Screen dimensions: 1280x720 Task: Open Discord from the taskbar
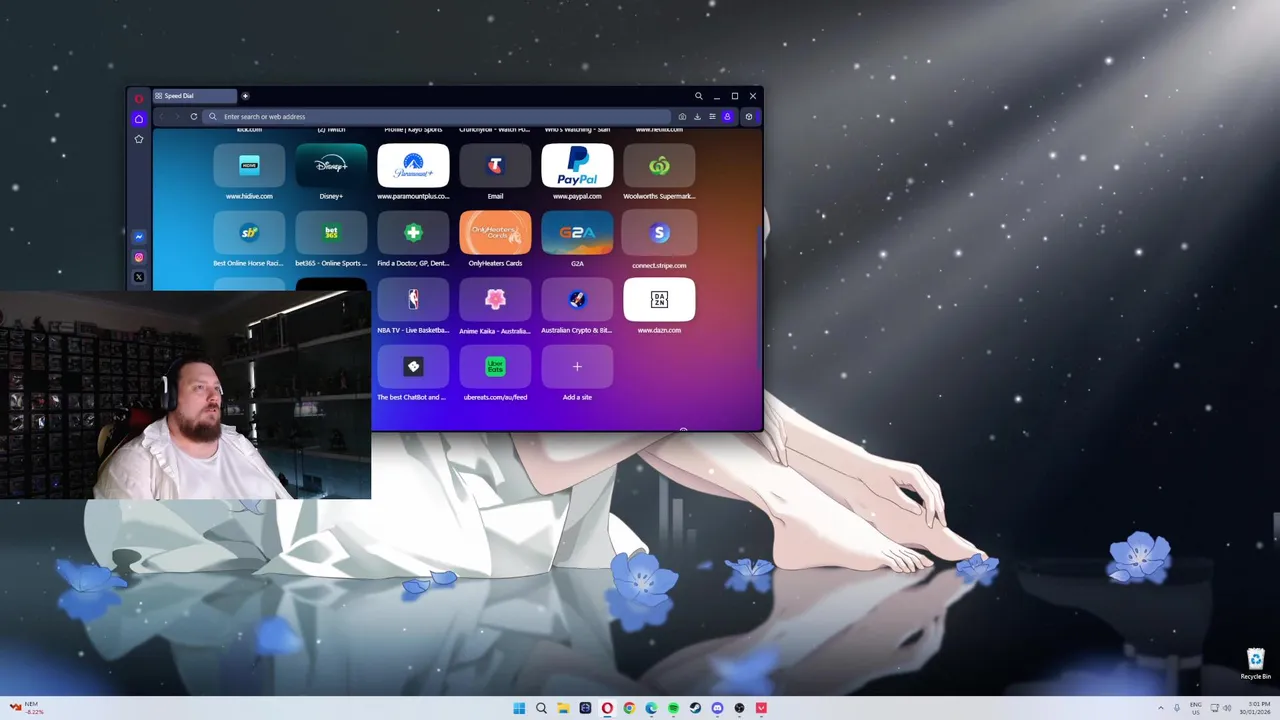point(717,708)
